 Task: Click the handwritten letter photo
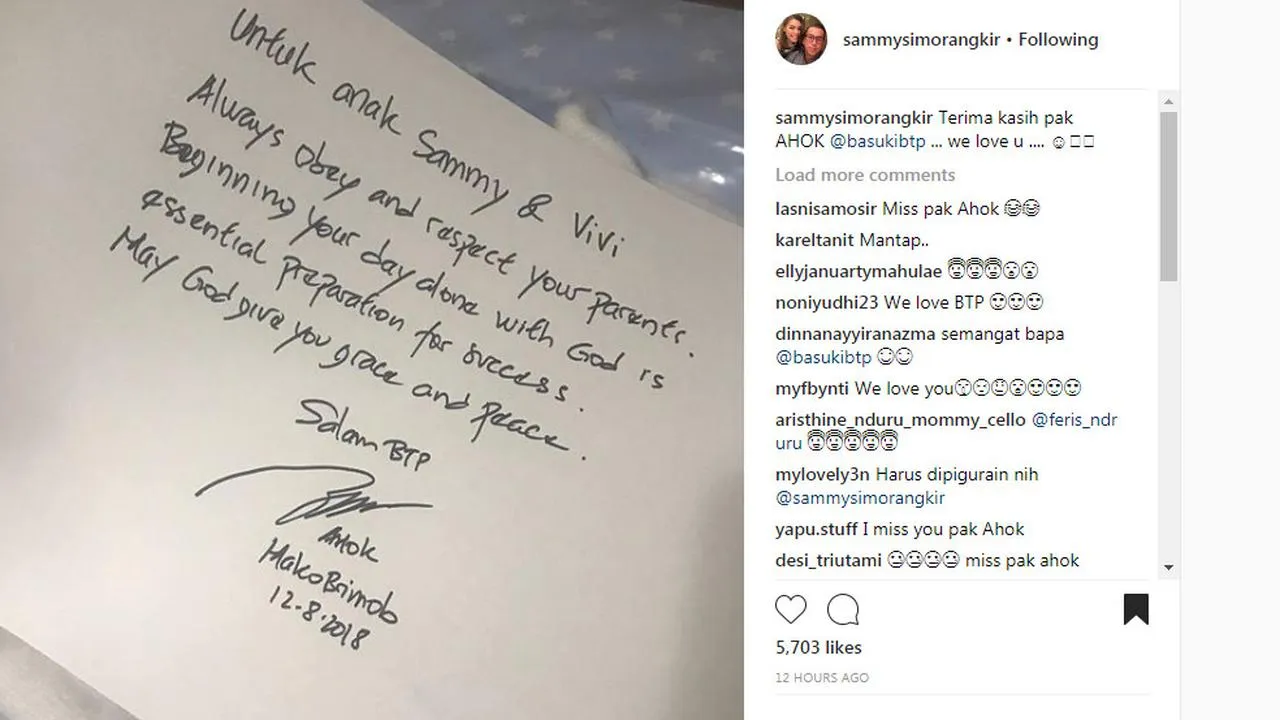(372, 360)
